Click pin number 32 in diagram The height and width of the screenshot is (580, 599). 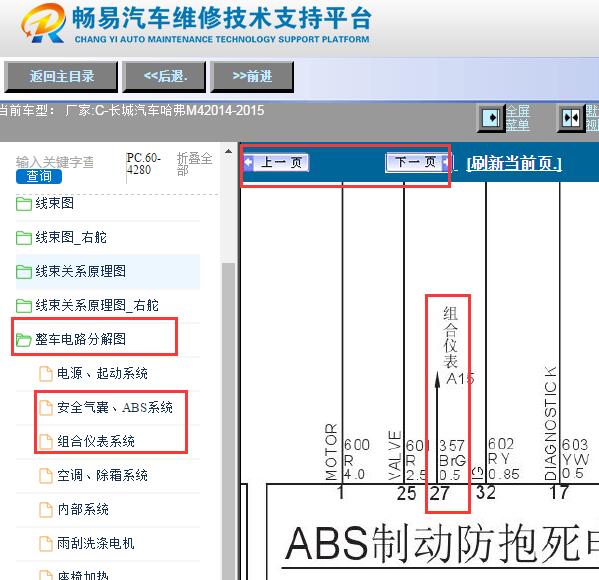coord(486,492)
